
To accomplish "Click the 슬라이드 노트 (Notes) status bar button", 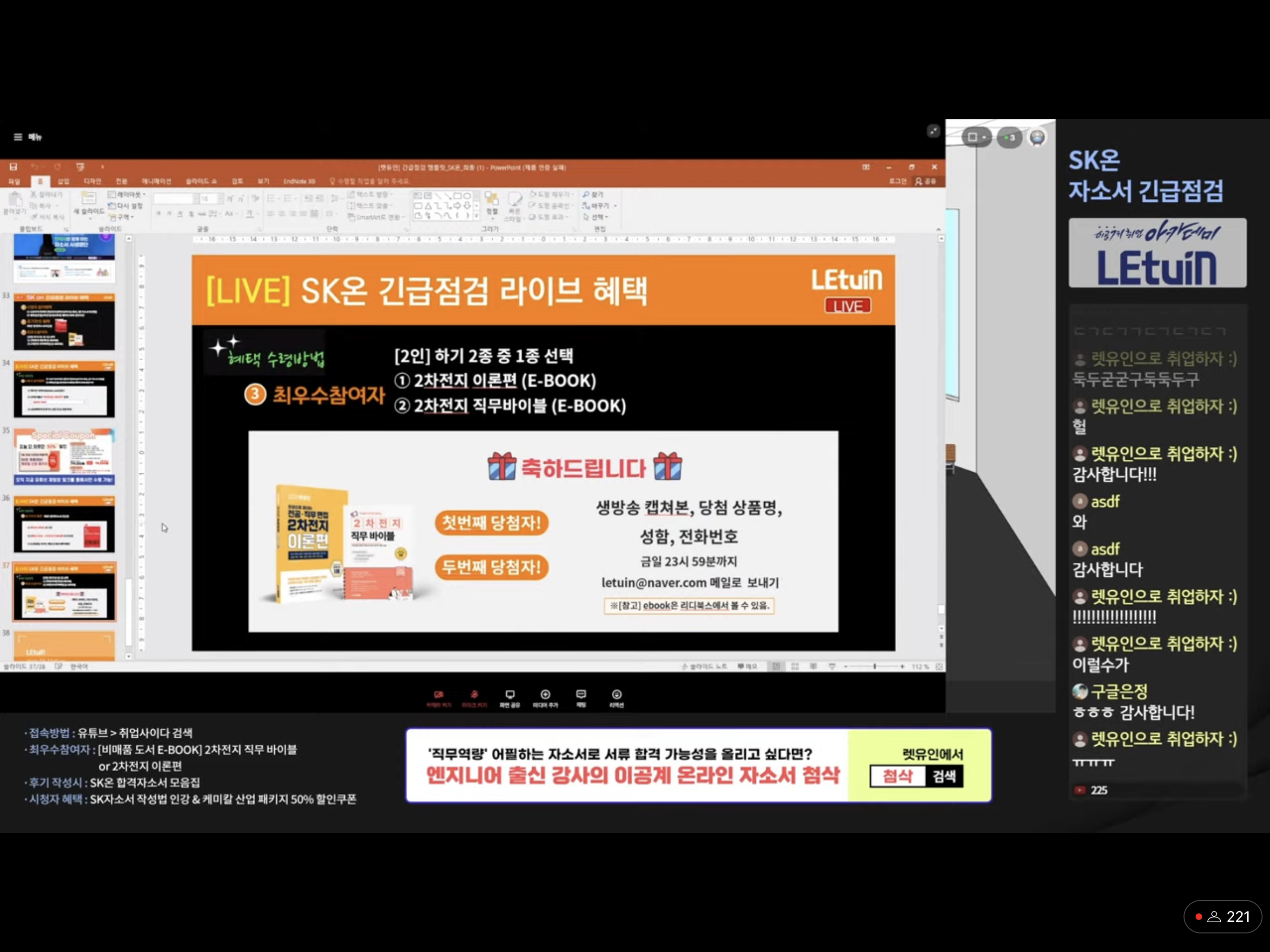I will point(704,667).
